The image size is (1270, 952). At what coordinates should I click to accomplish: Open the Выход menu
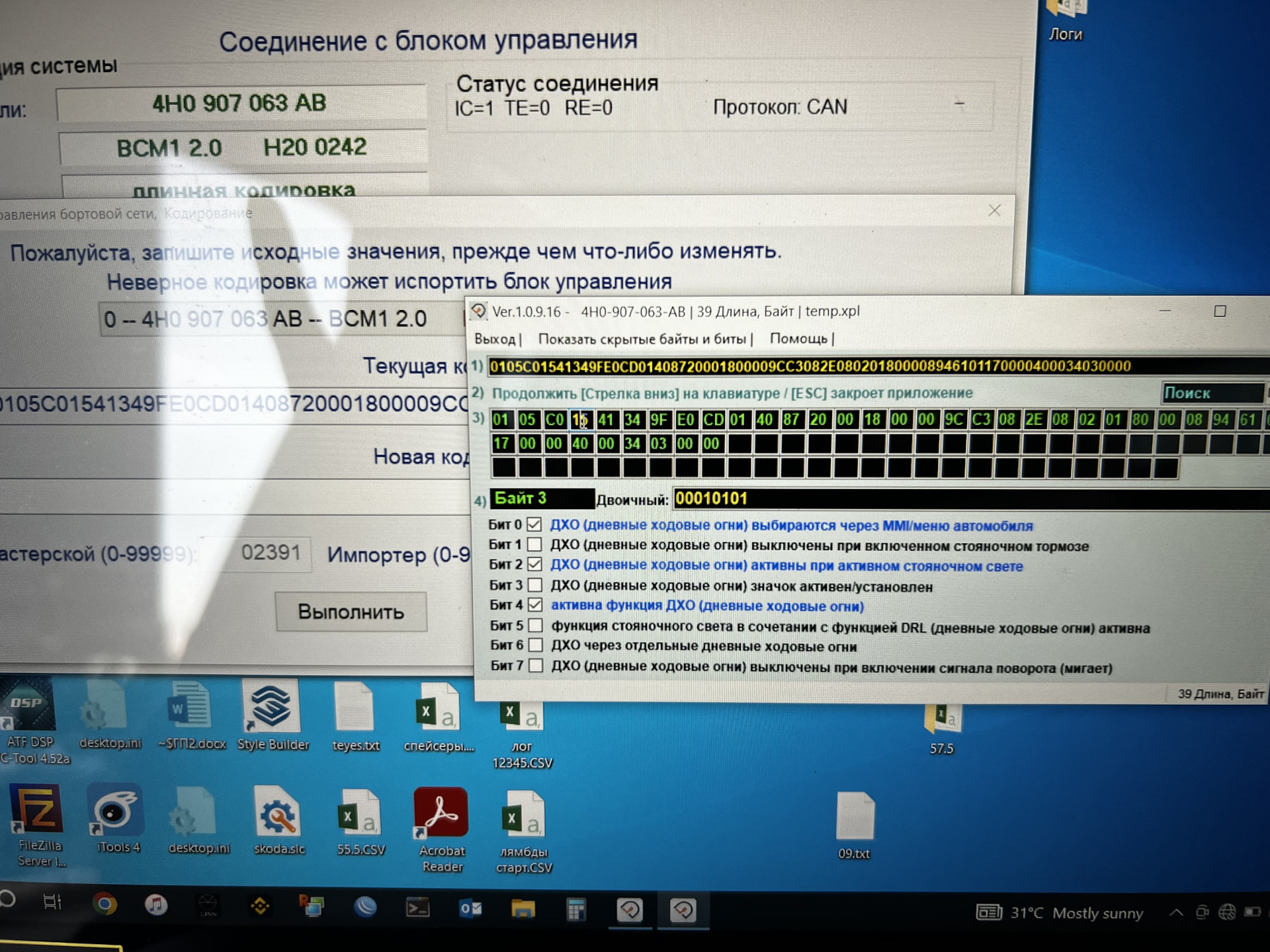[495, 339]
